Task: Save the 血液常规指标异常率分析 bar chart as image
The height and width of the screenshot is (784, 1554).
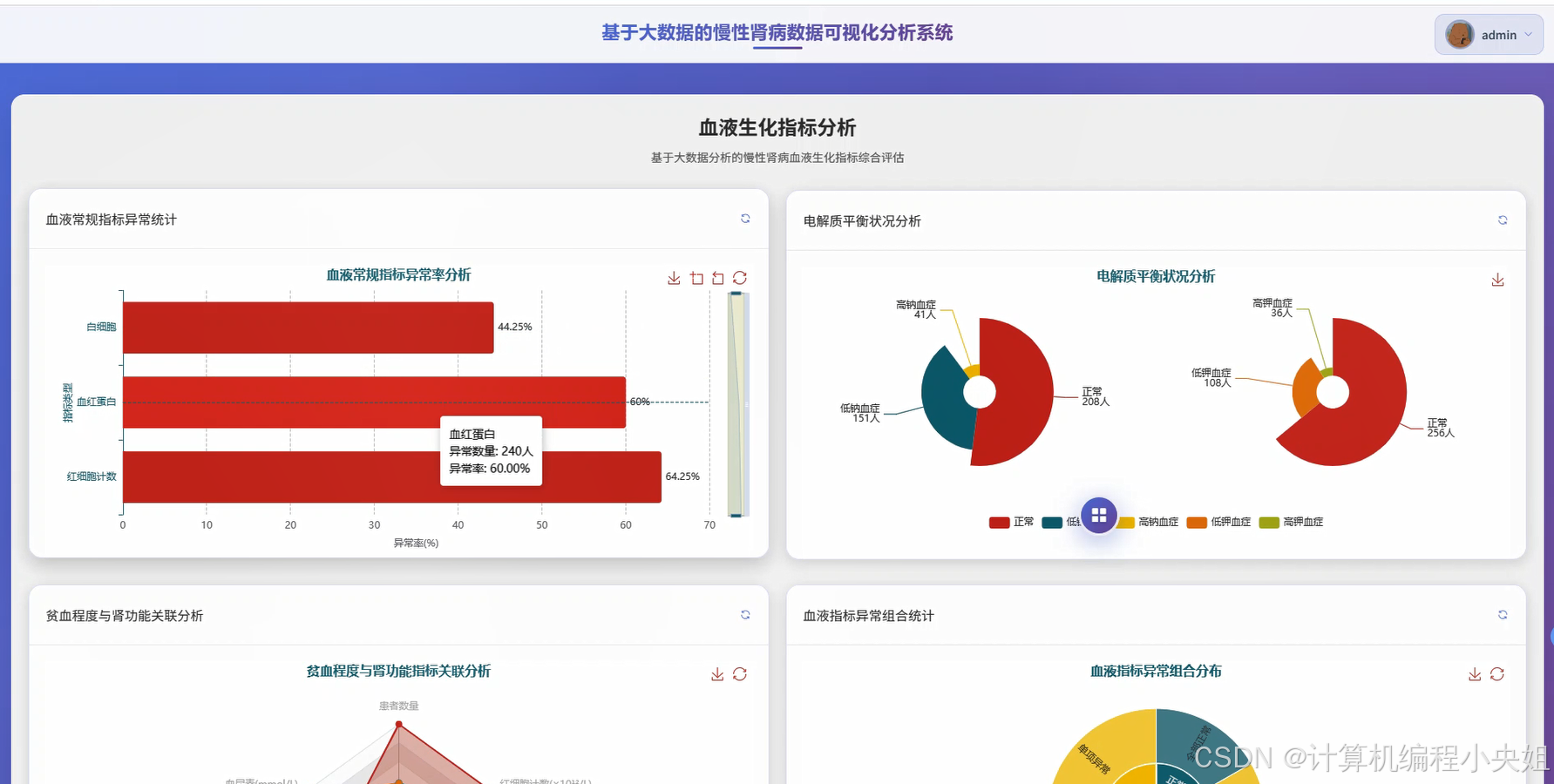Action: tap(674, 278)
